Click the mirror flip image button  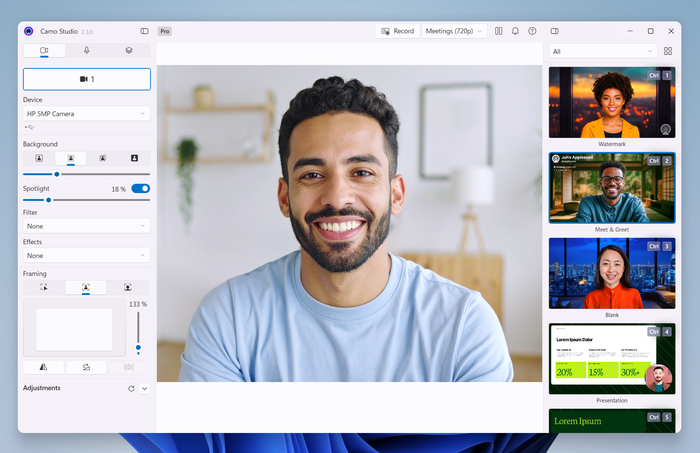pos(43,367)
